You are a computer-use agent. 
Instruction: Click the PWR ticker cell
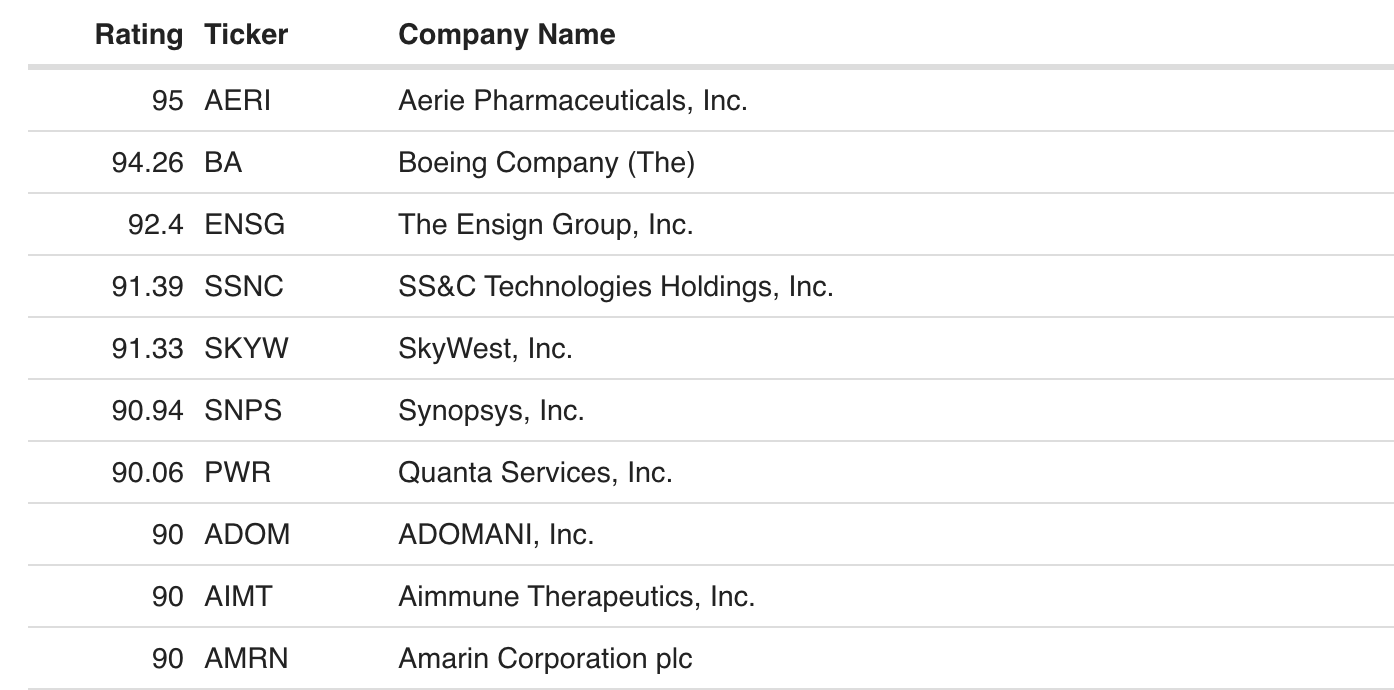point(238,472)
